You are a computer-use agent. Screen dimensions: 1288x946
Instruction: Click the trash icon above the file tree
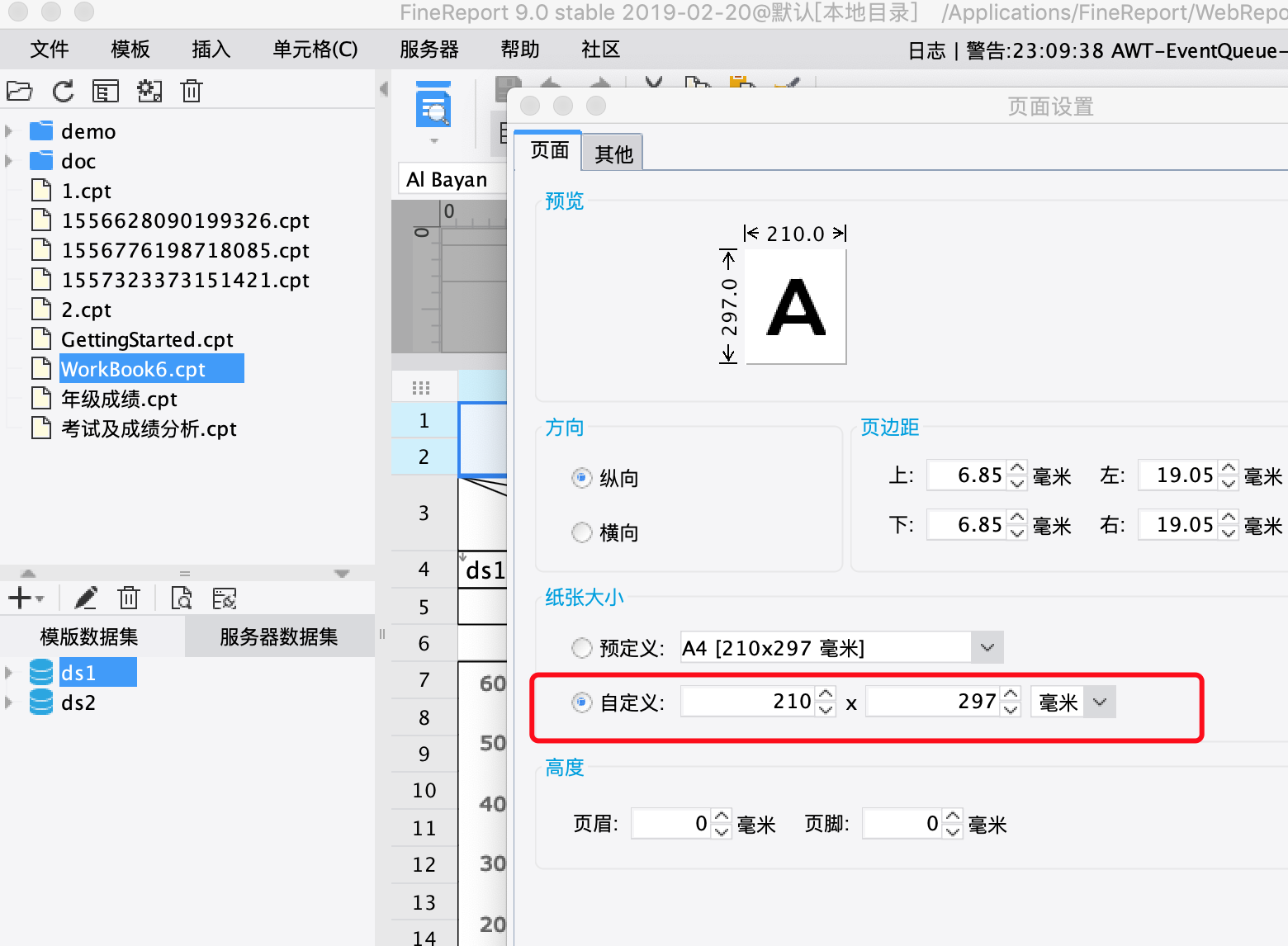coord(192,91)
